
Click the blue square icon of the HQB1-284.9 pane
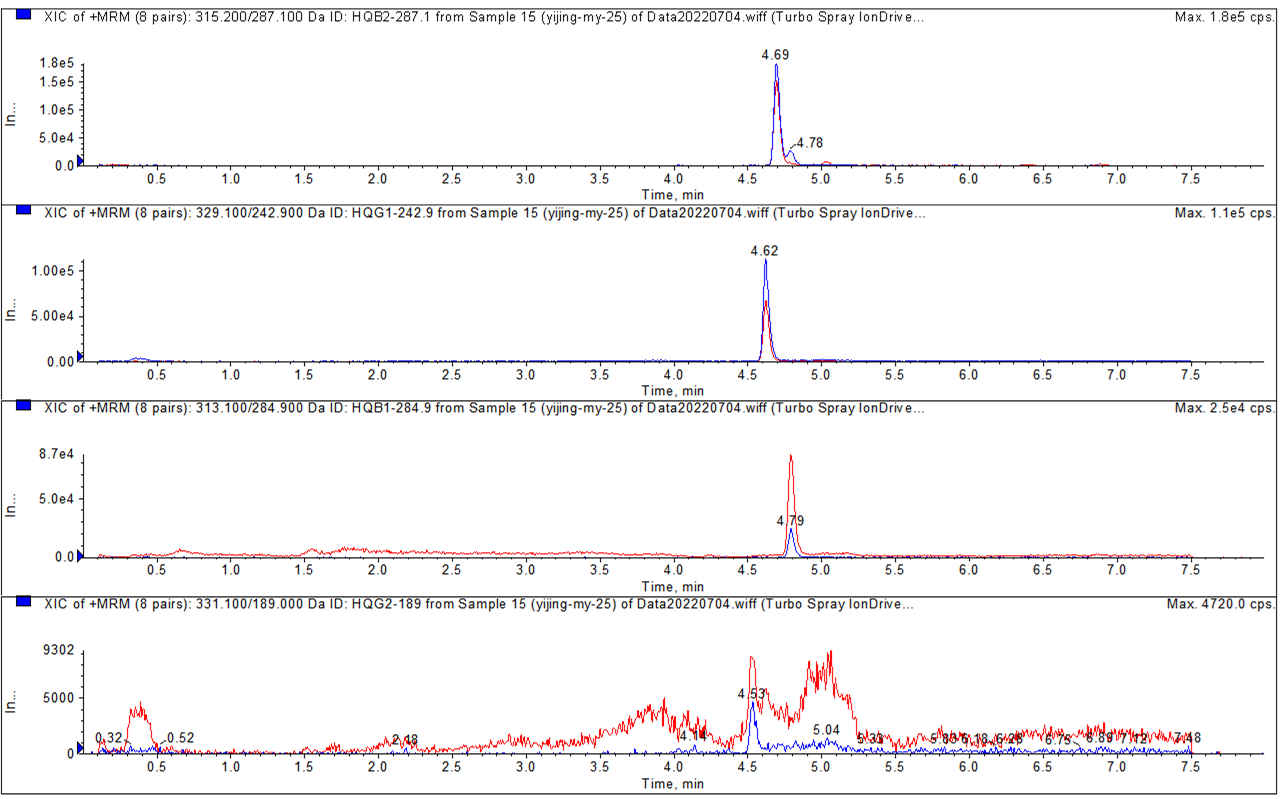tap(25, 408)
